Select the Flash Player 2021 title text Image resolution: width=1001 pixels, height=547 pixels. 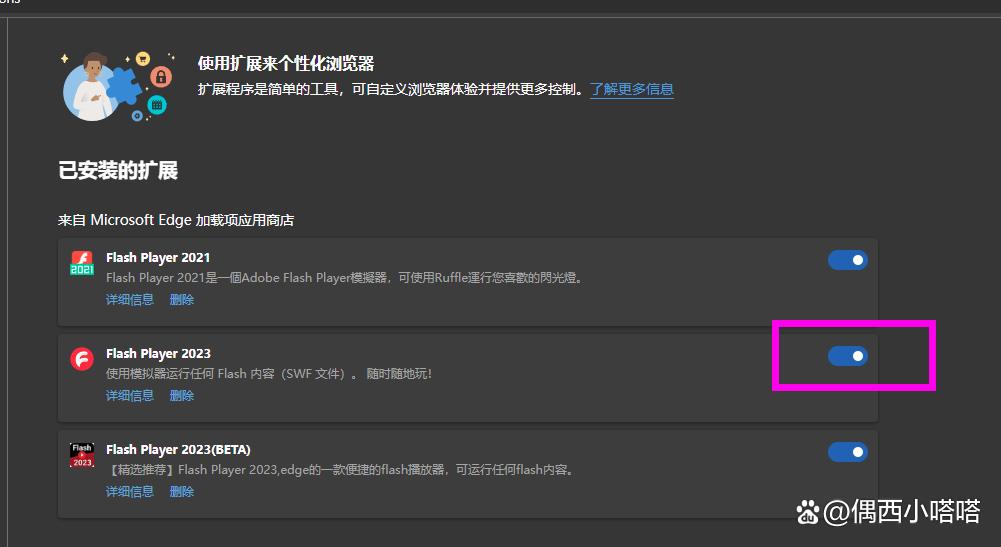[158, 257]
